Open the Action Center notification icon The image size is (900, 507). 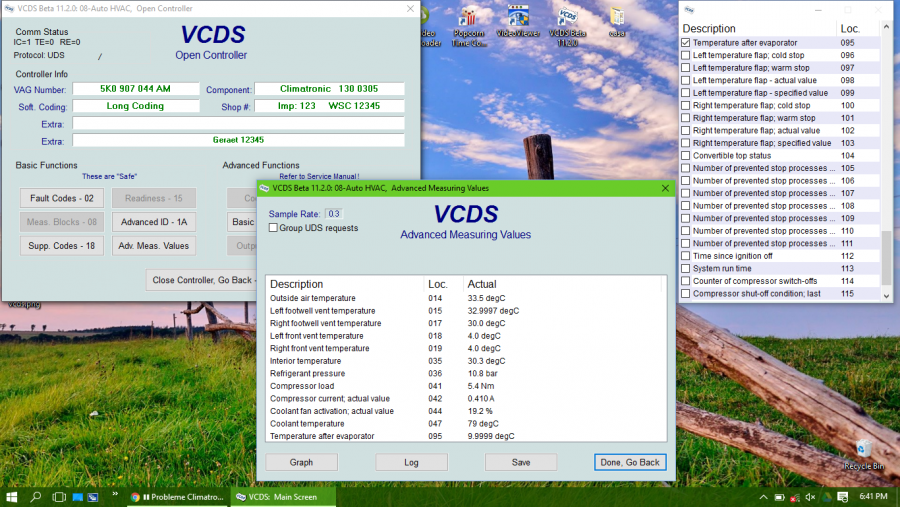843,497
